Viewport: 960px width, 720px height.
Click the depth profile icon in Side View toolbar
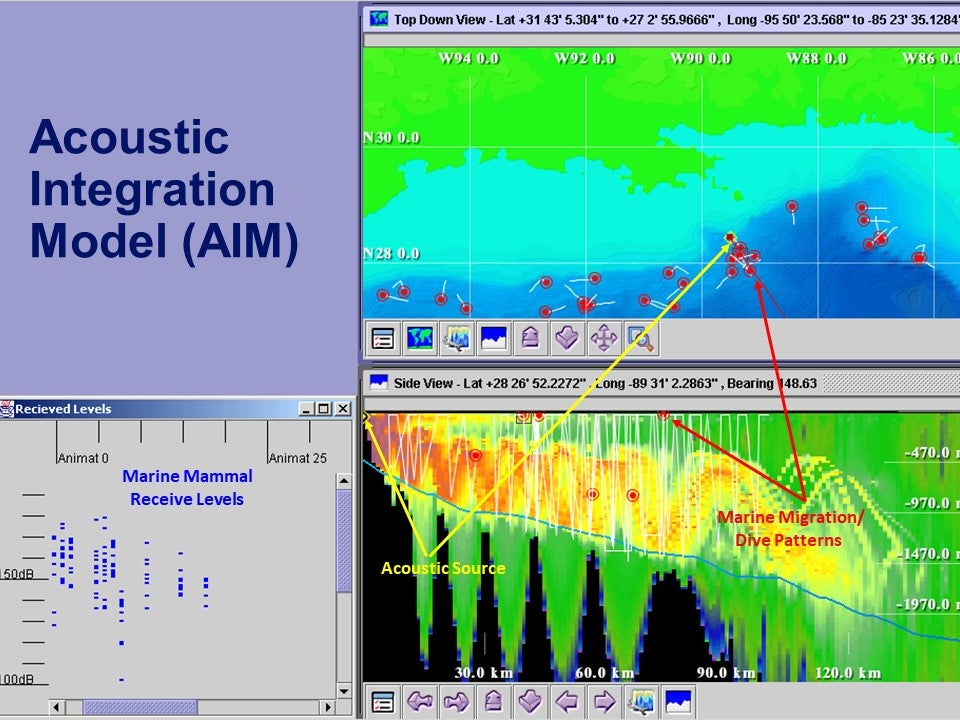[x=678, y=701]
